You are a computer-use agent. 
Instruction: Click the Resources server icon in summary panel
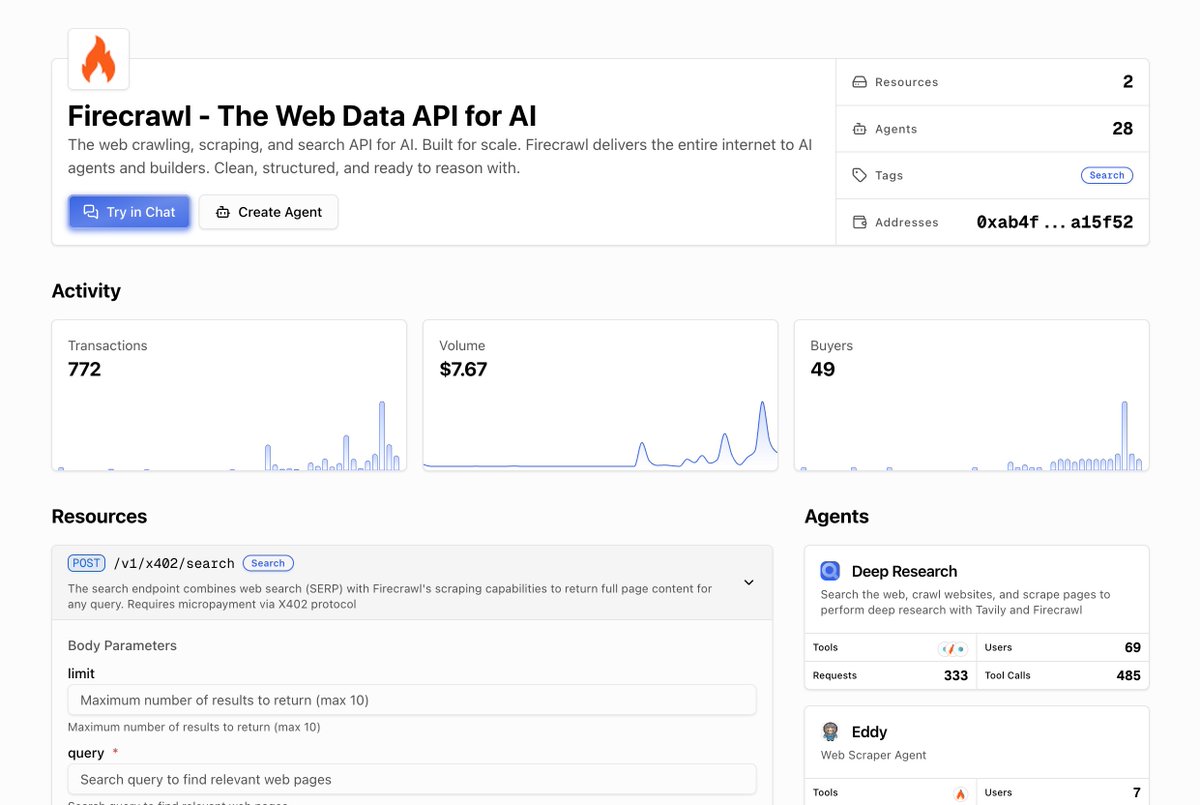point(859,82)
